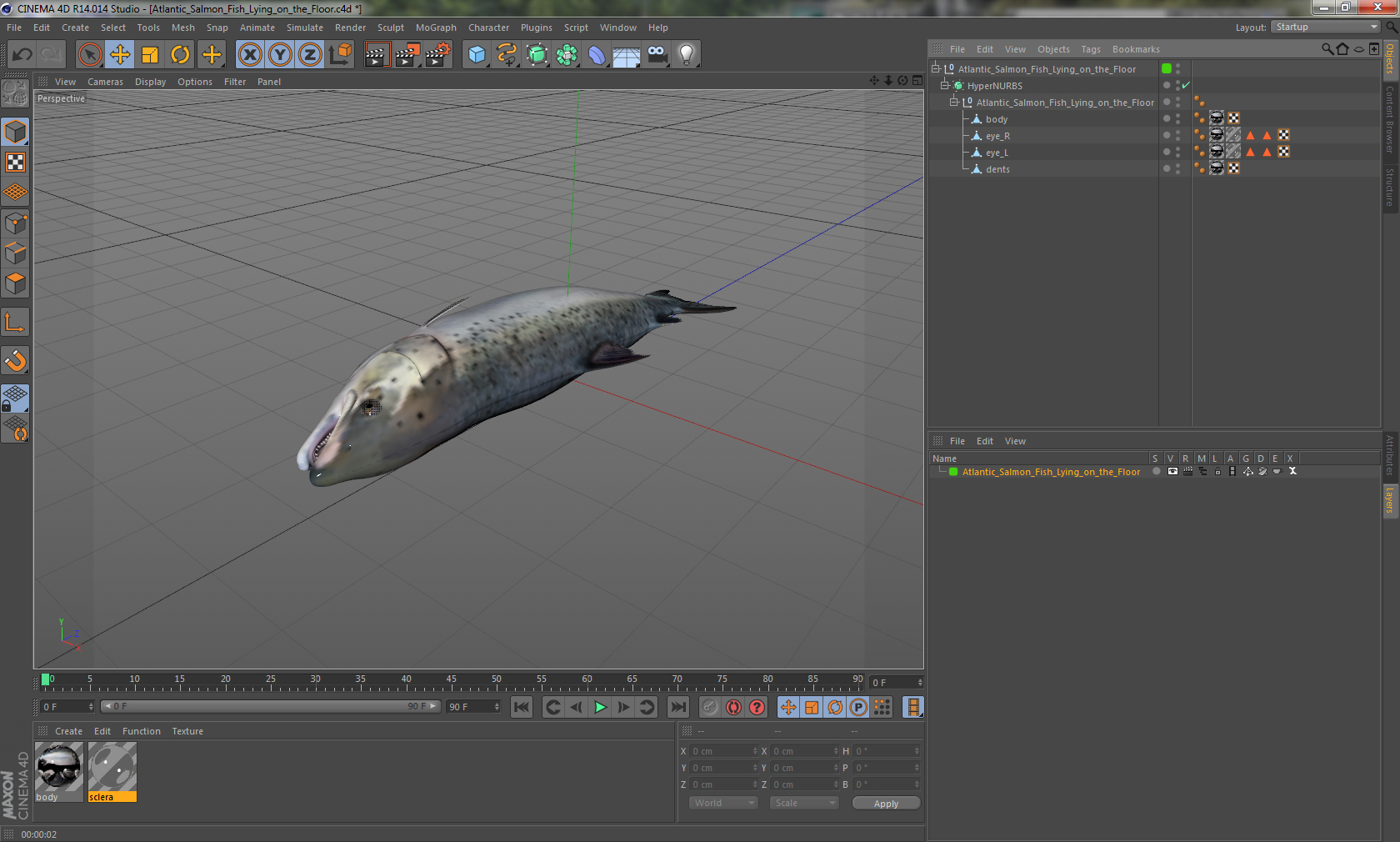The width and height of the screenshot is (1400, 842).
Task: Switch to Polygons mode
Action: [x=15, y=283]
